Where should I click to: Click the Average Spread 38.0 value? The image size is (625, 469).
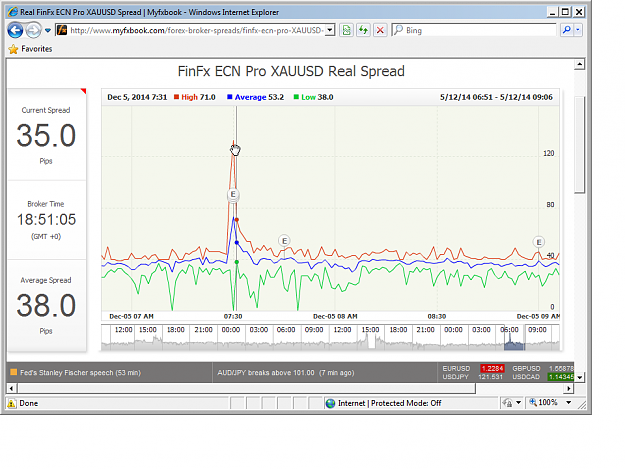[46, 306]
